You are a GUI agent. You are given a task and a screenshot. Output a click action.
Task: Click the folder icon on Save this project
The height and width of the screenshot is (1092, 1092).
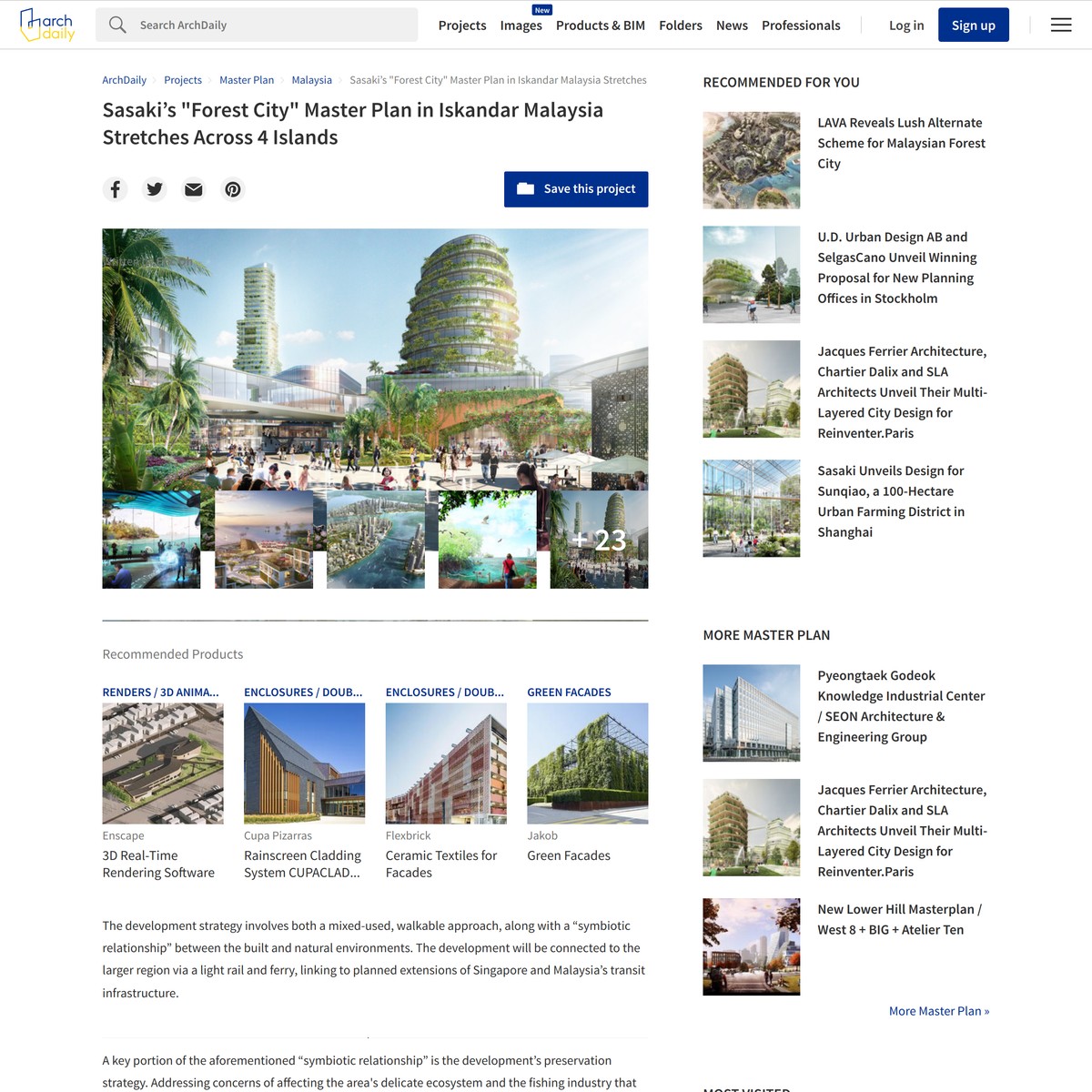(525, 188)
